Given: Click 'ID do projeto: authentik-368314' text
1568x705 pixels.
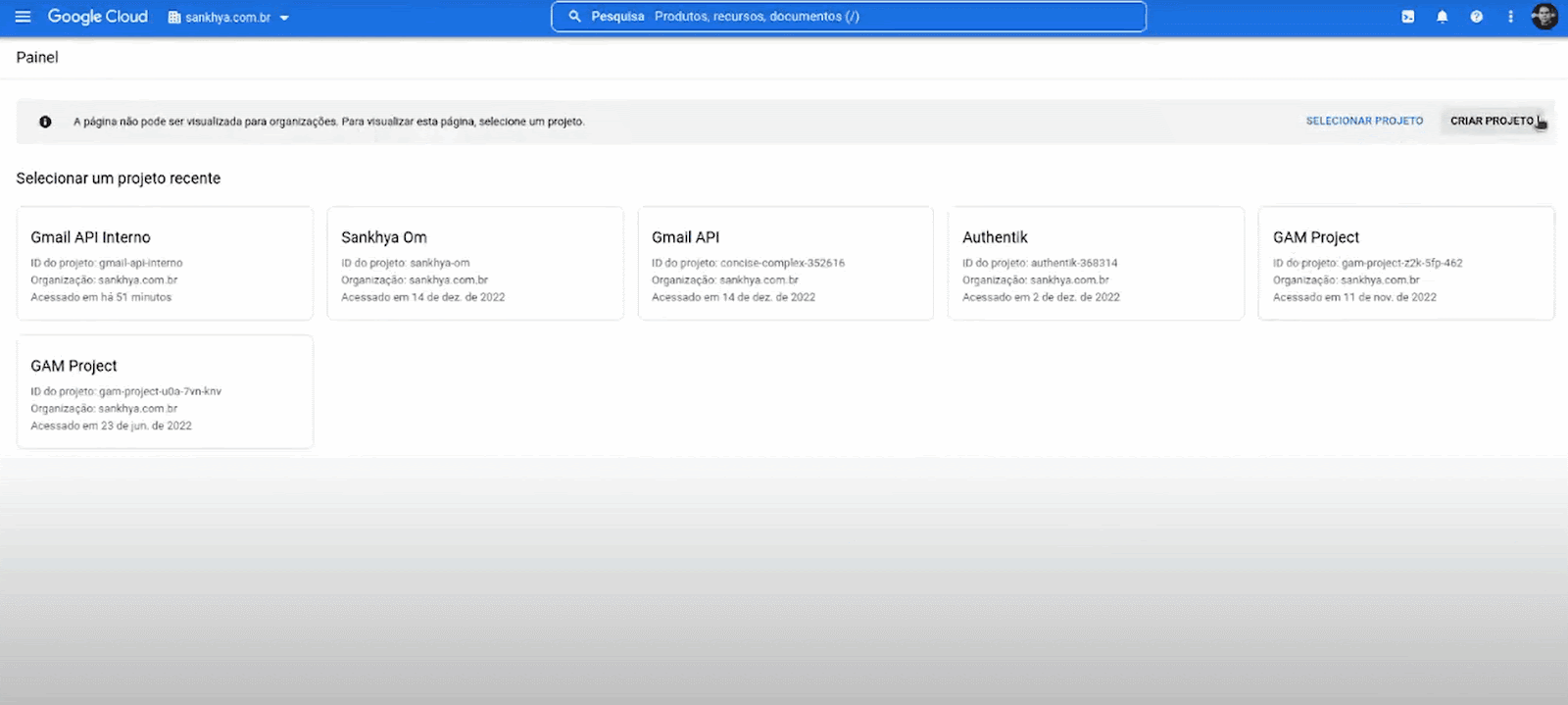Looking at the screenshot, I should click(1040, 263).
